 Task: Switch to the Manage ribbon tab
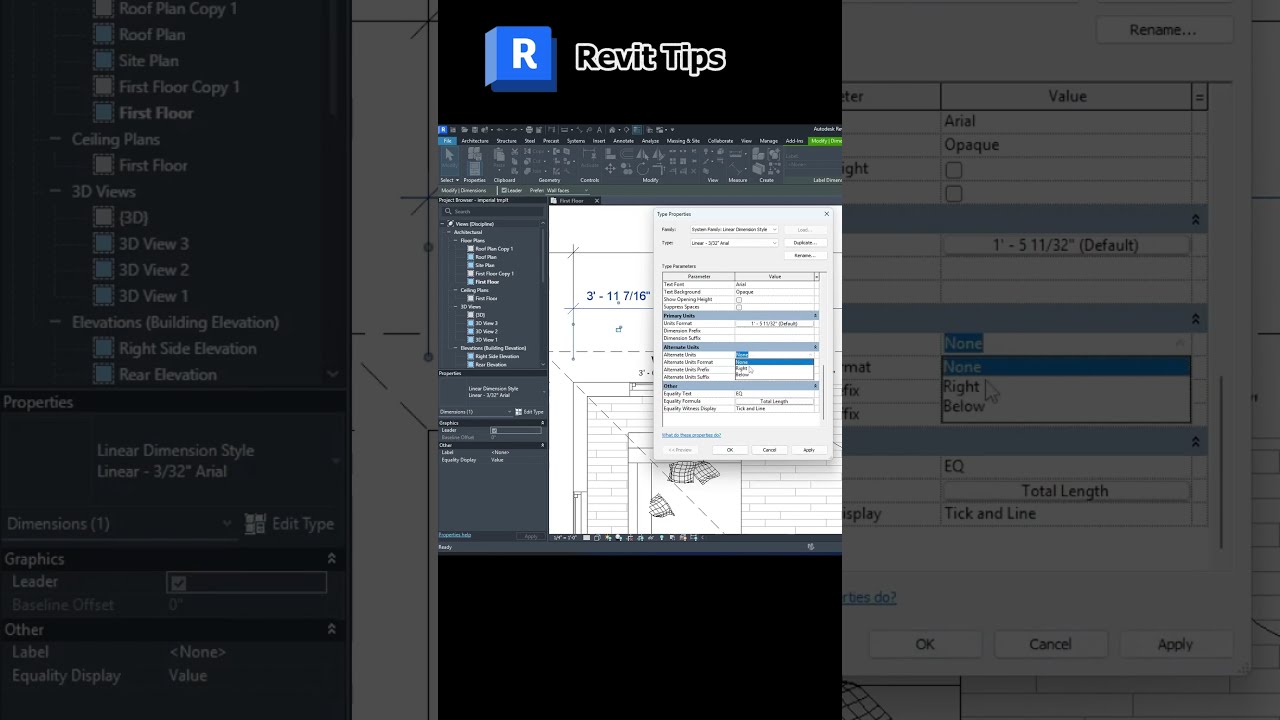(x=768, y=141)
